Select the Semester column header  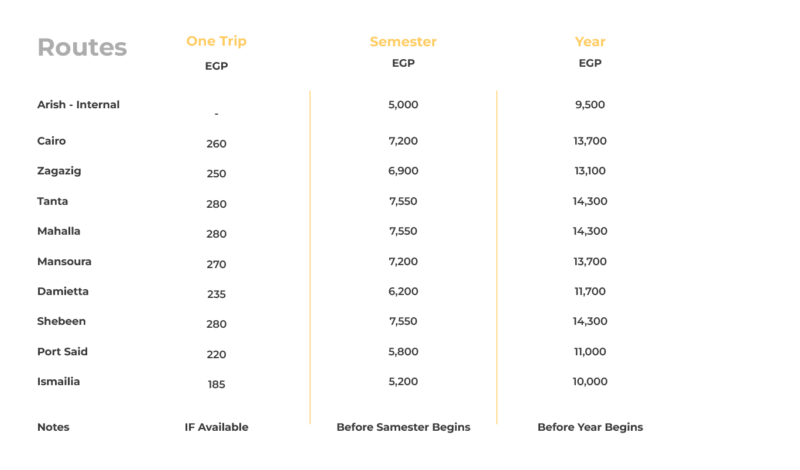coord(403,42)
